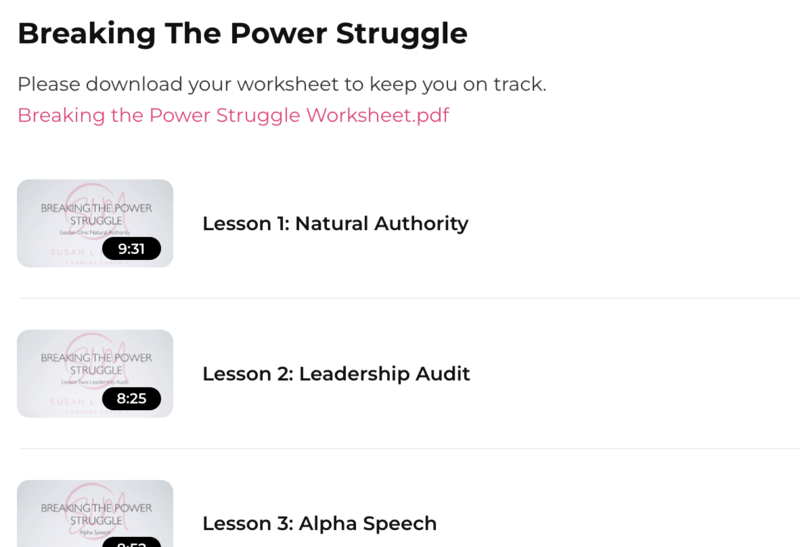This screenshot has height=547, width=800.
Task: Click the Breaking The Power Struggle page heading
Action: 242,33
